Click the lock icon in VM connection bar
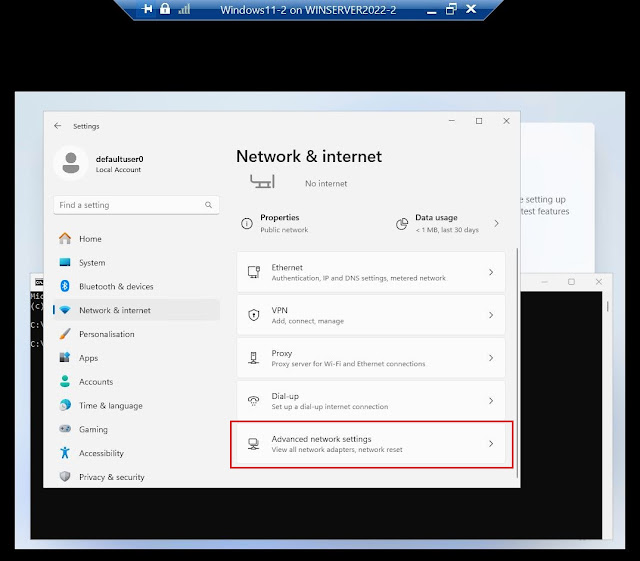The width and height of the screenshot is (640, 561). click(165, 9)
